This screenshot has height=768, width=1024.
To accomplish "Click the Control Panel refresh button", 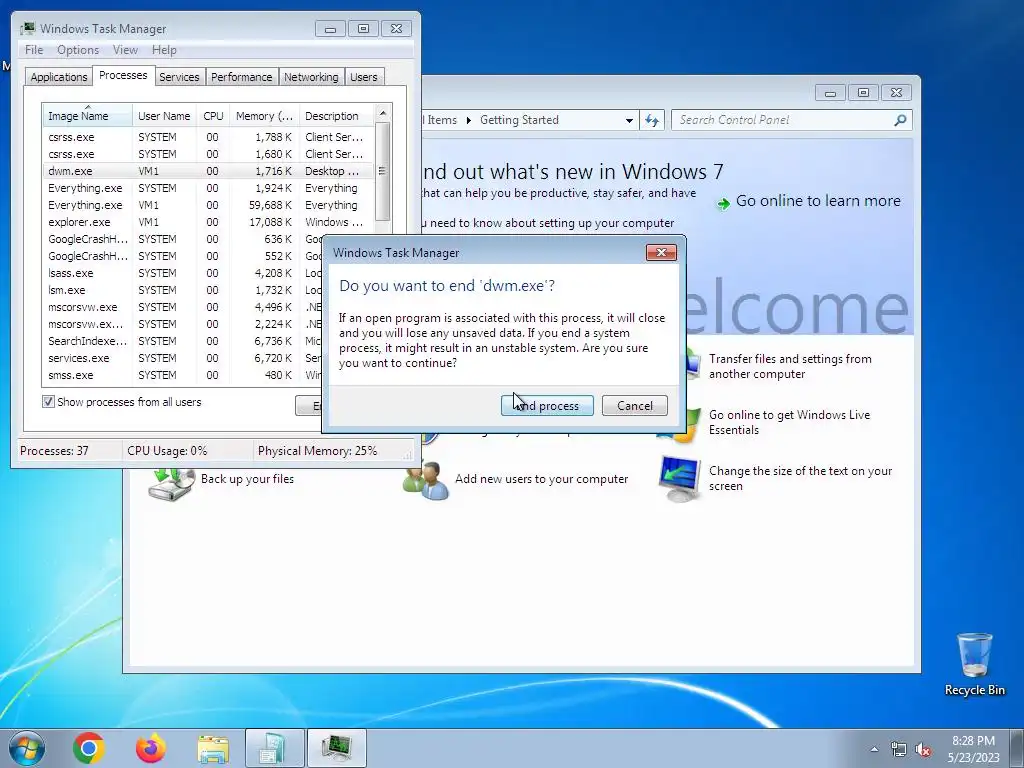I will point(652,120).
